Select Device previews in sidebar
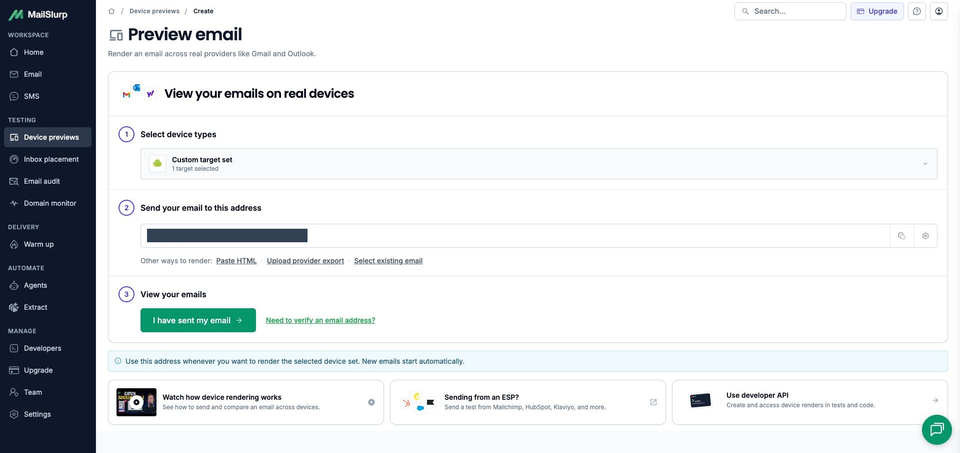The image size is (960, 453). click(48, 138)
